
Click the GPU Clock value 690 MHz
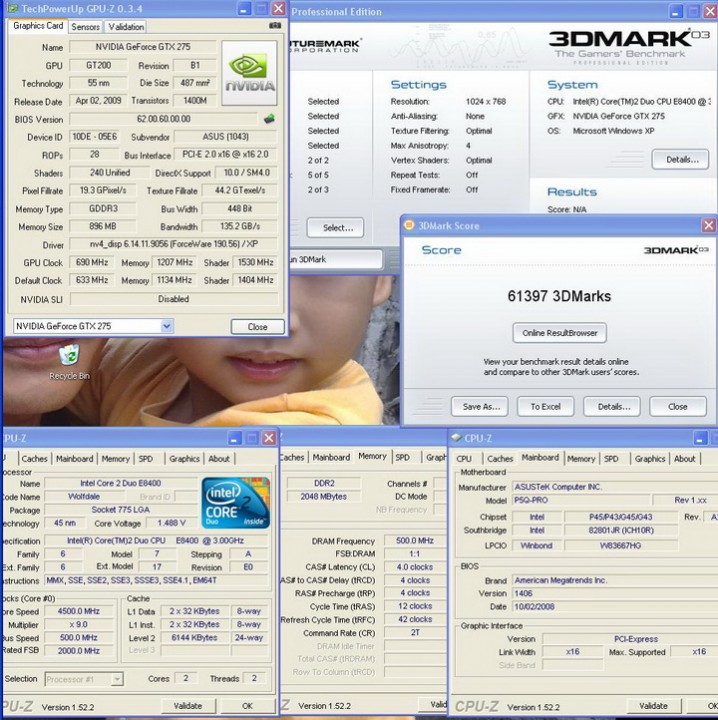pos(92,262)
